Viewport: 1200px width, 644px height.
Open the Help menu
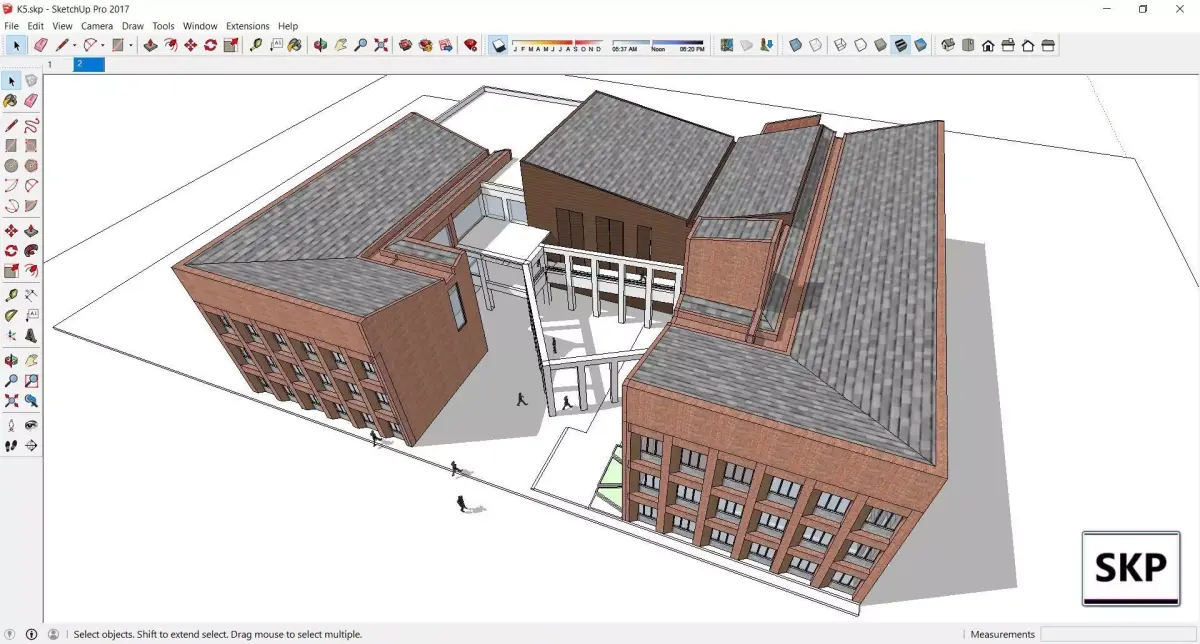[x=288, y=26]
